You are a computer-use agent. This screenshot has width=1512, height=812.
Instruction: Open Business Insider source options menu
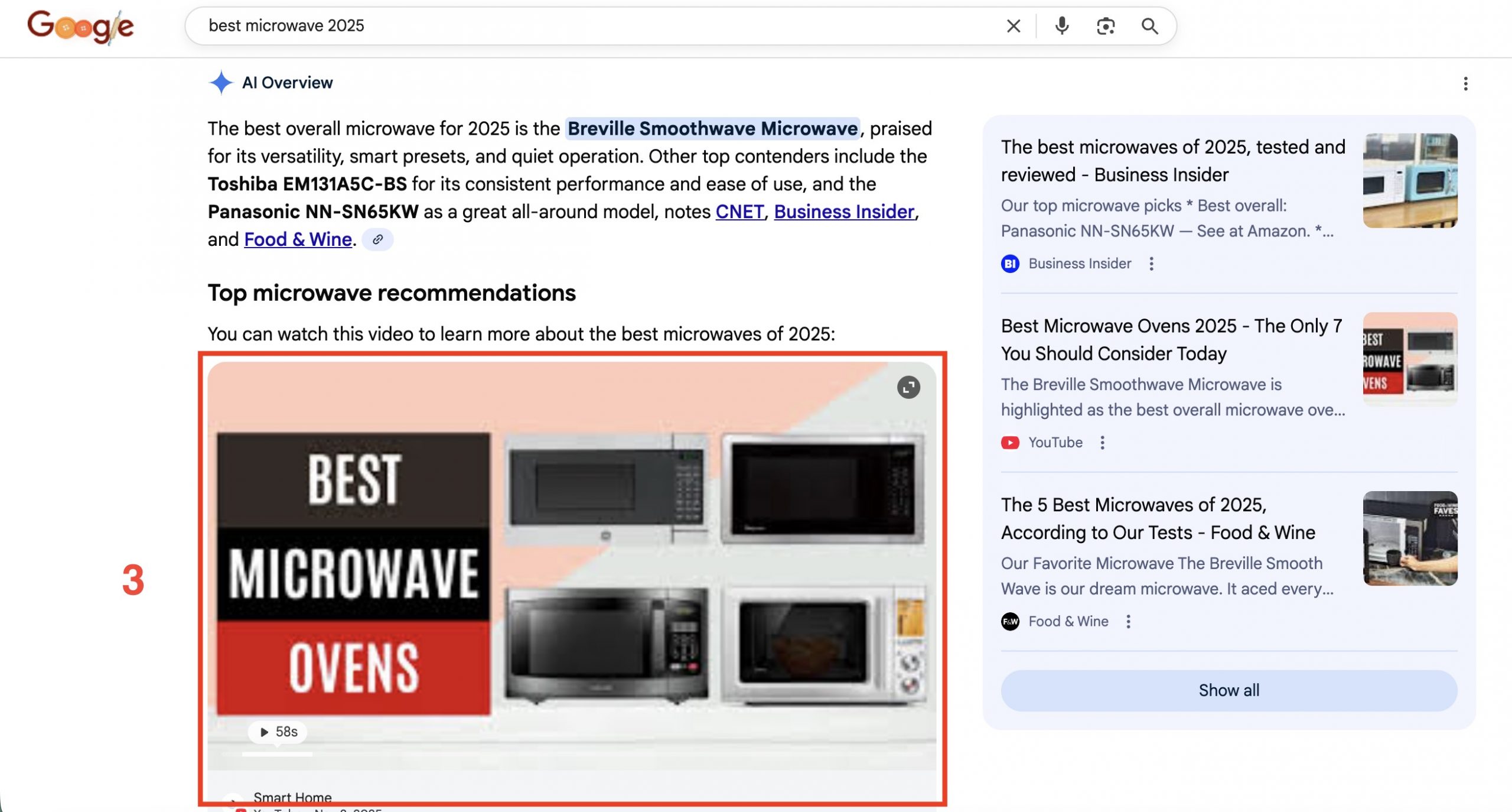pos(1151,264)
